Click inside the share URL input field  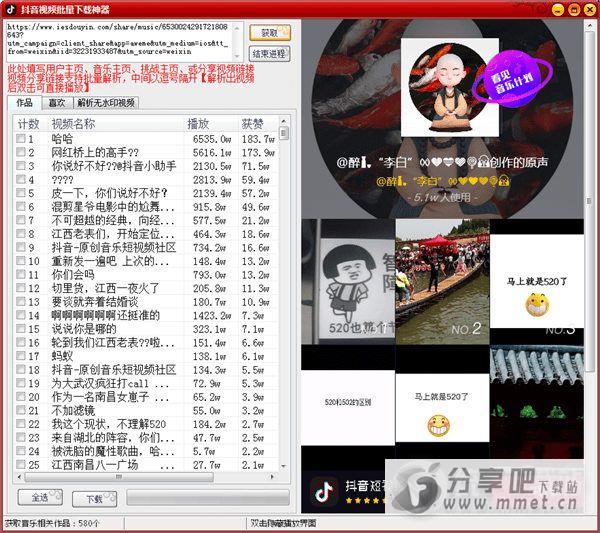(x=120, y=41)
